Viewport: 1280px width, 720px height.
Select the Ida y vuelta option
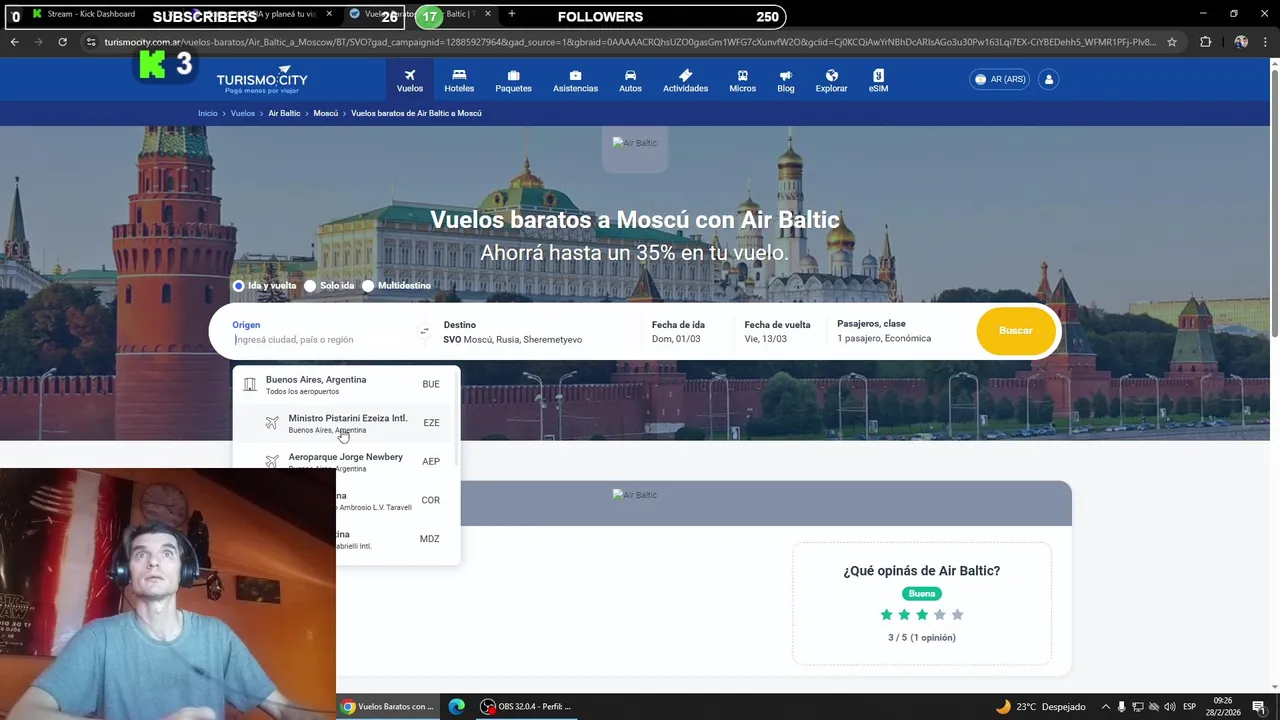pos(264,286)
